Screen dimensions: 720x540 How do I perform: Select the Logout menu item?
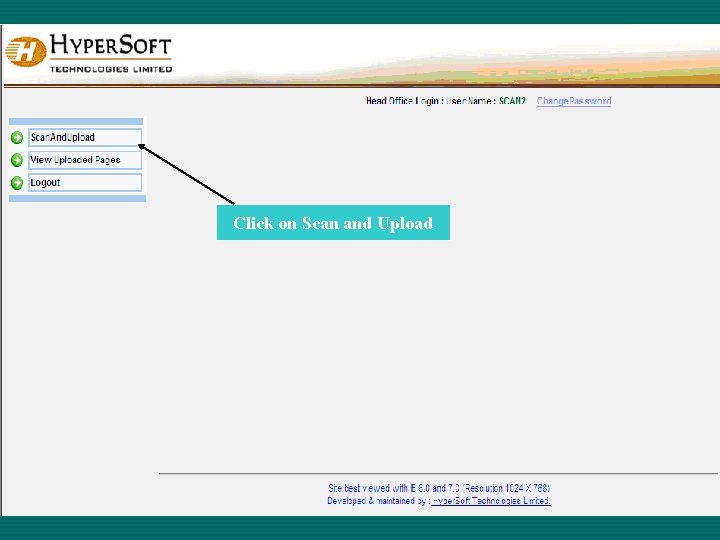click(85, 182)
